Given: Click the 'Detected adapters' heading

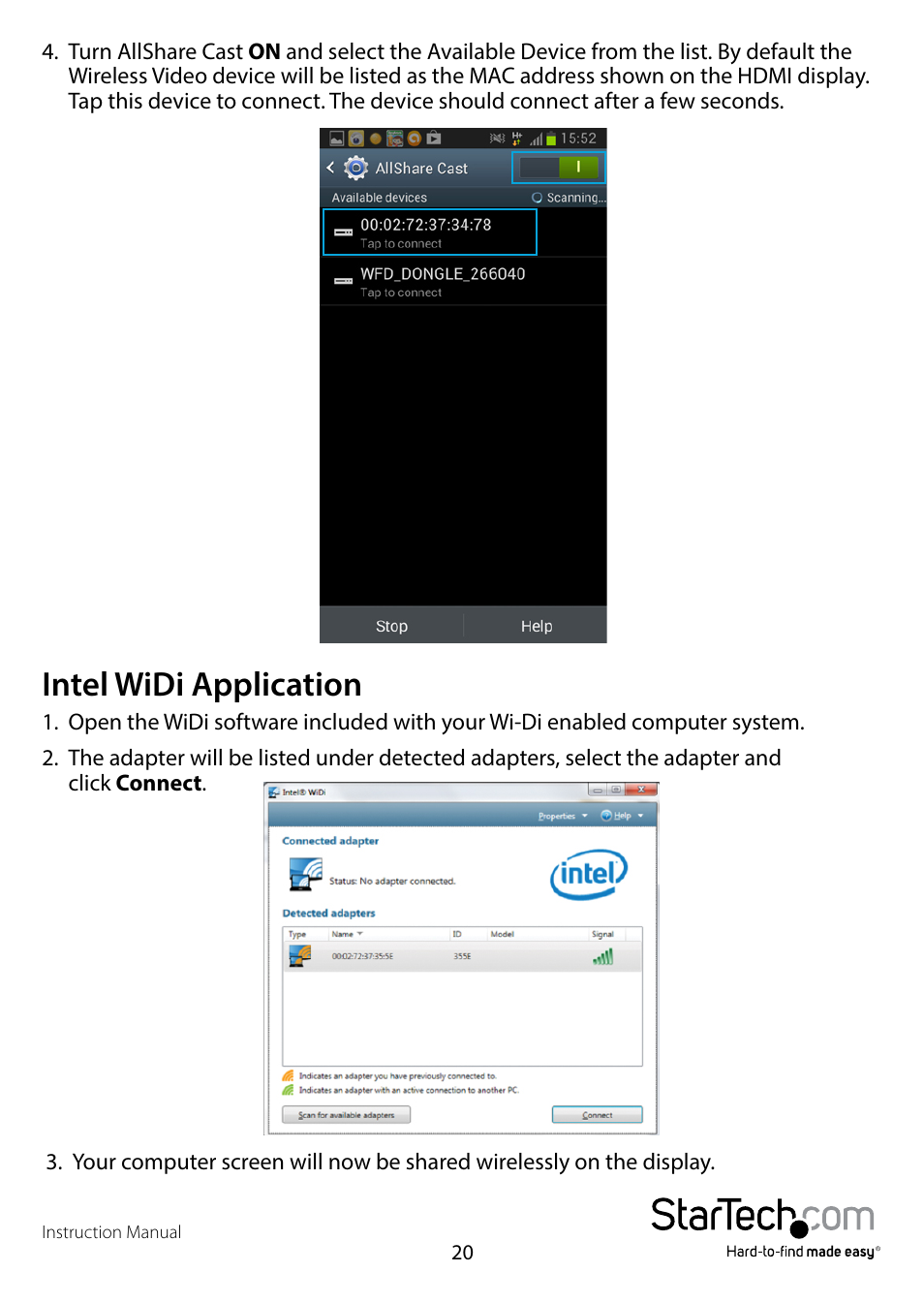Looking at the screenshot, I should [328, 913].
